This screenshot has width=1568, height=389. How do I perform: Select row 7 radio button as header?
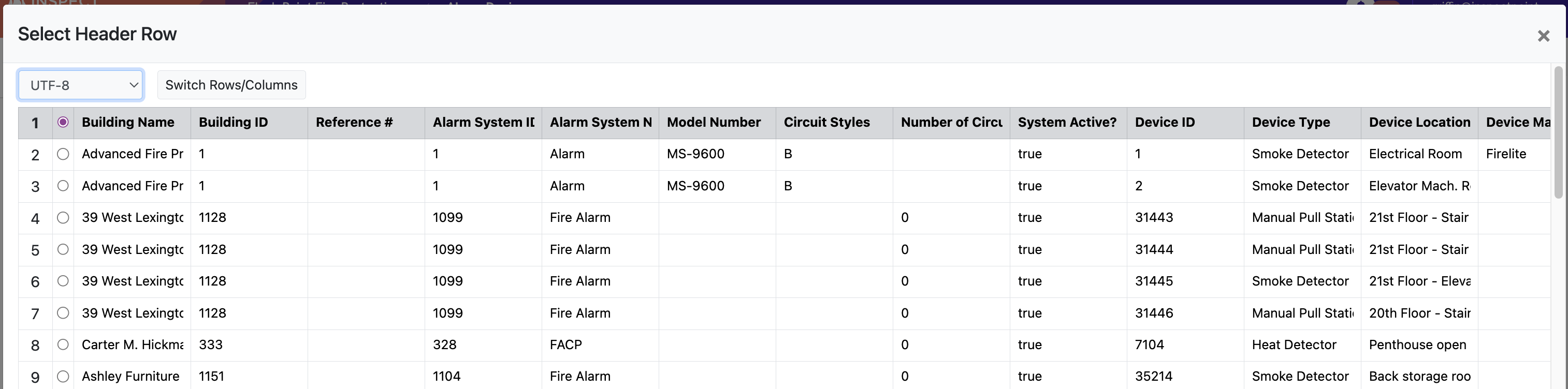pos(63,313)
